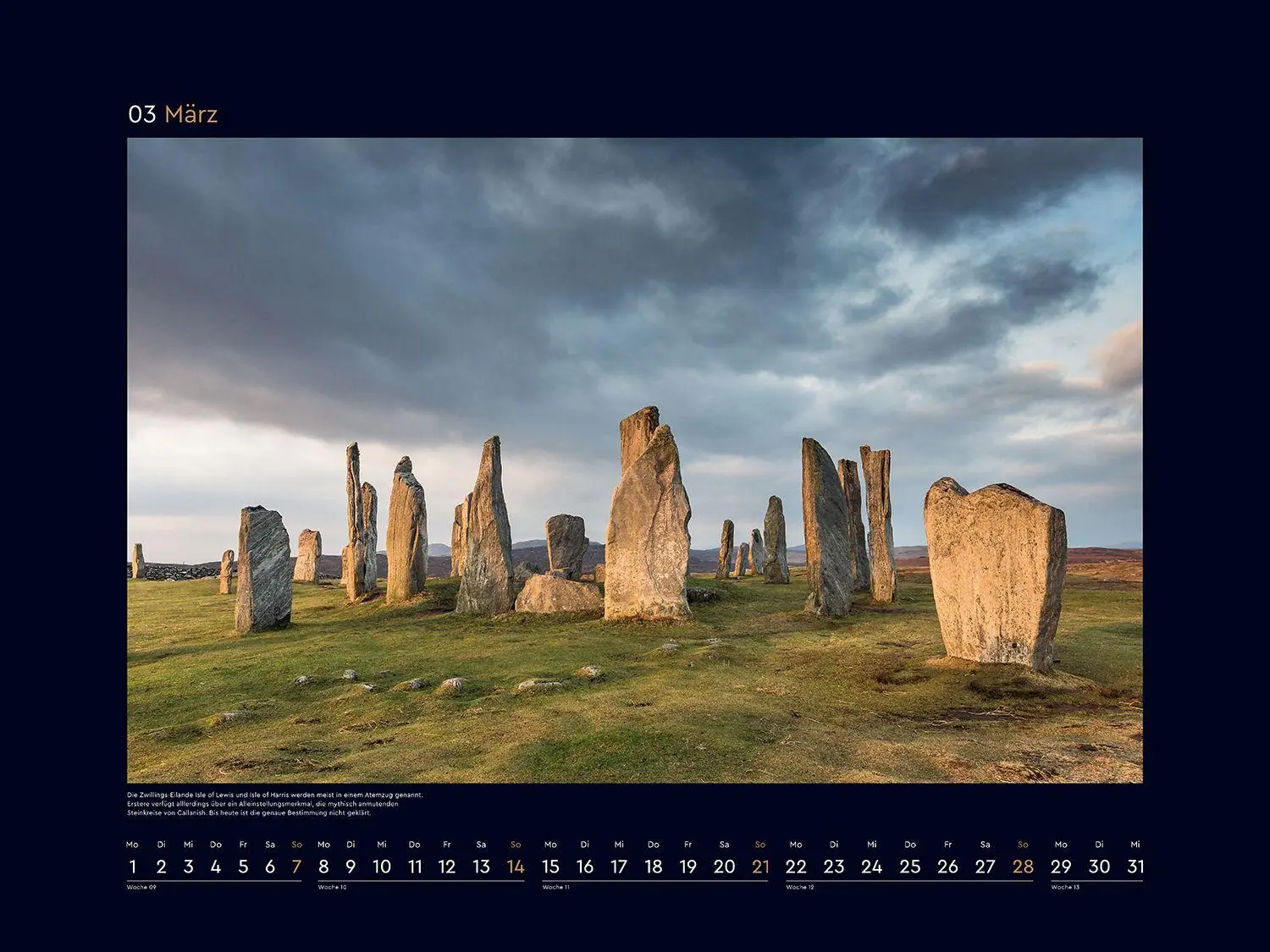This screenshot has width=1270, height=952.
Task: Click the month number '03' in the title
Action: [x=142, y=114]
